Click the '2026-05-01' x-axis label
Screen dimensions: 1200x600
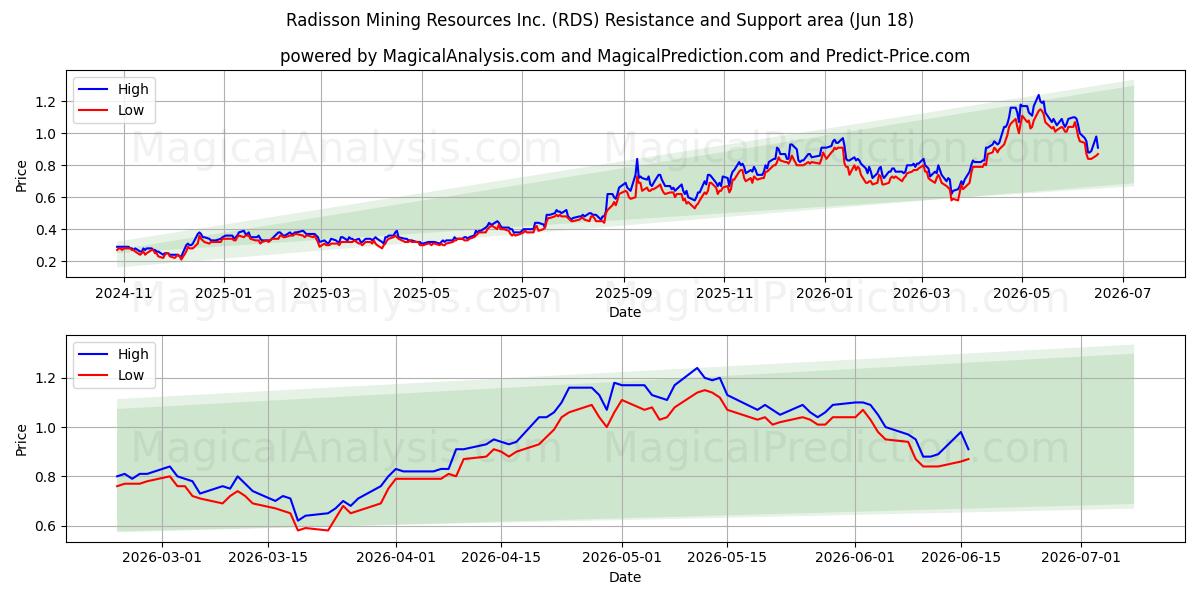[623, 559]
